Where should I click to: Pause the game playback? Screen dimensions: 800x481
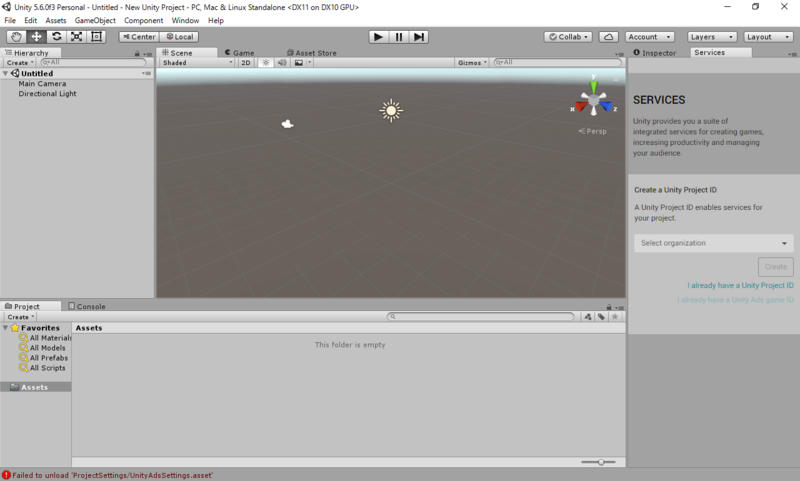[x=398, y=37]
